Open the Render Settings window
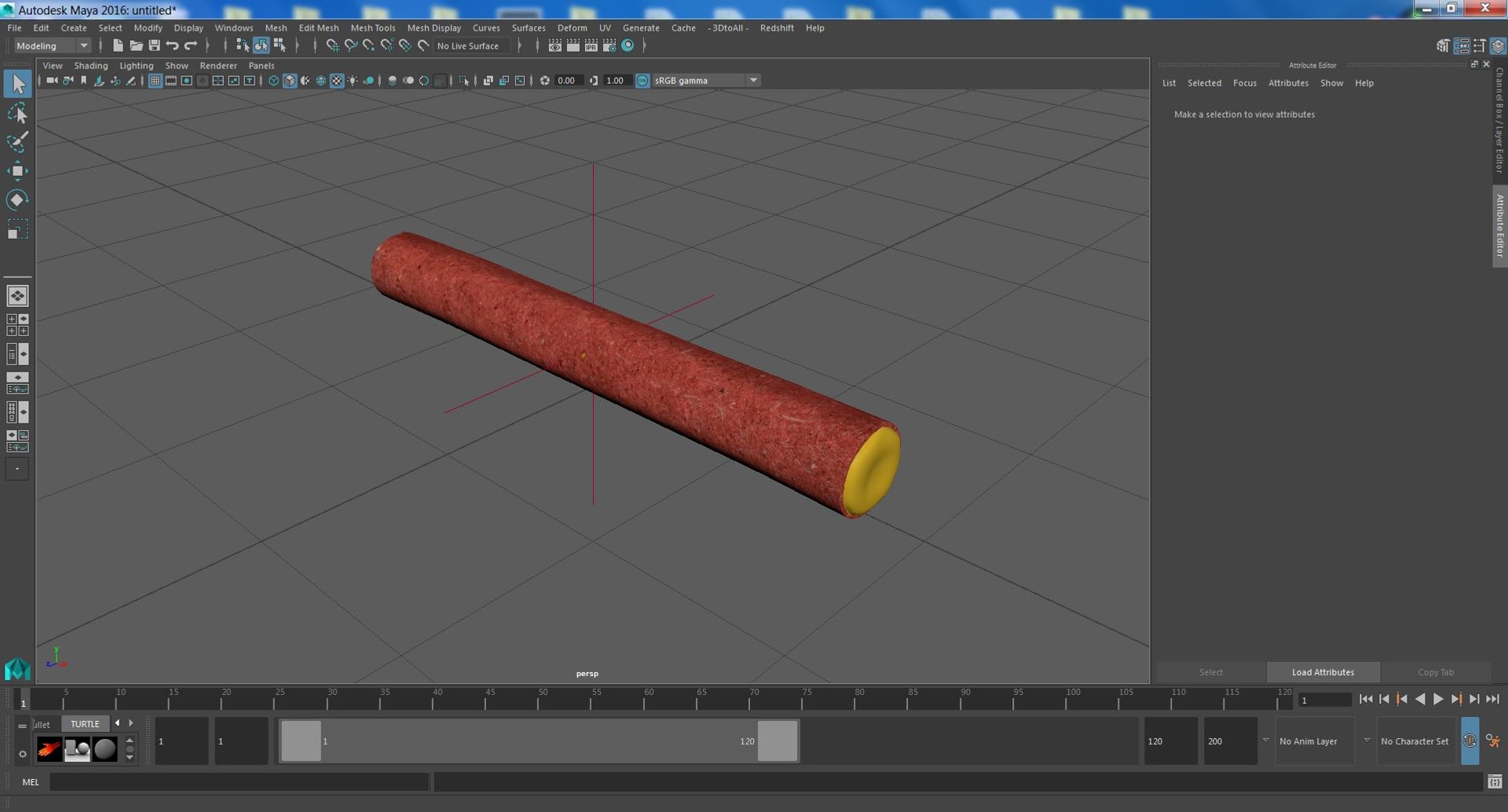 tap(609, 46)
